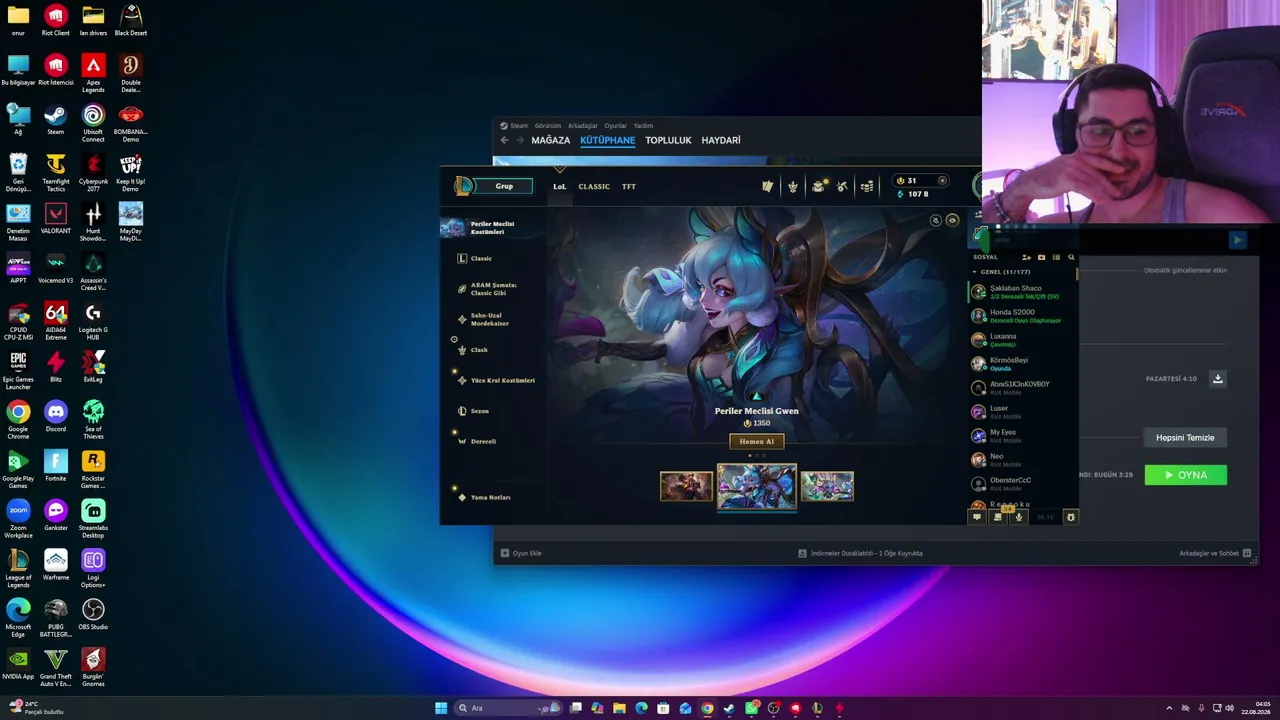Click the Windows Start button
1280x720 pixels.
click(441, 708)
